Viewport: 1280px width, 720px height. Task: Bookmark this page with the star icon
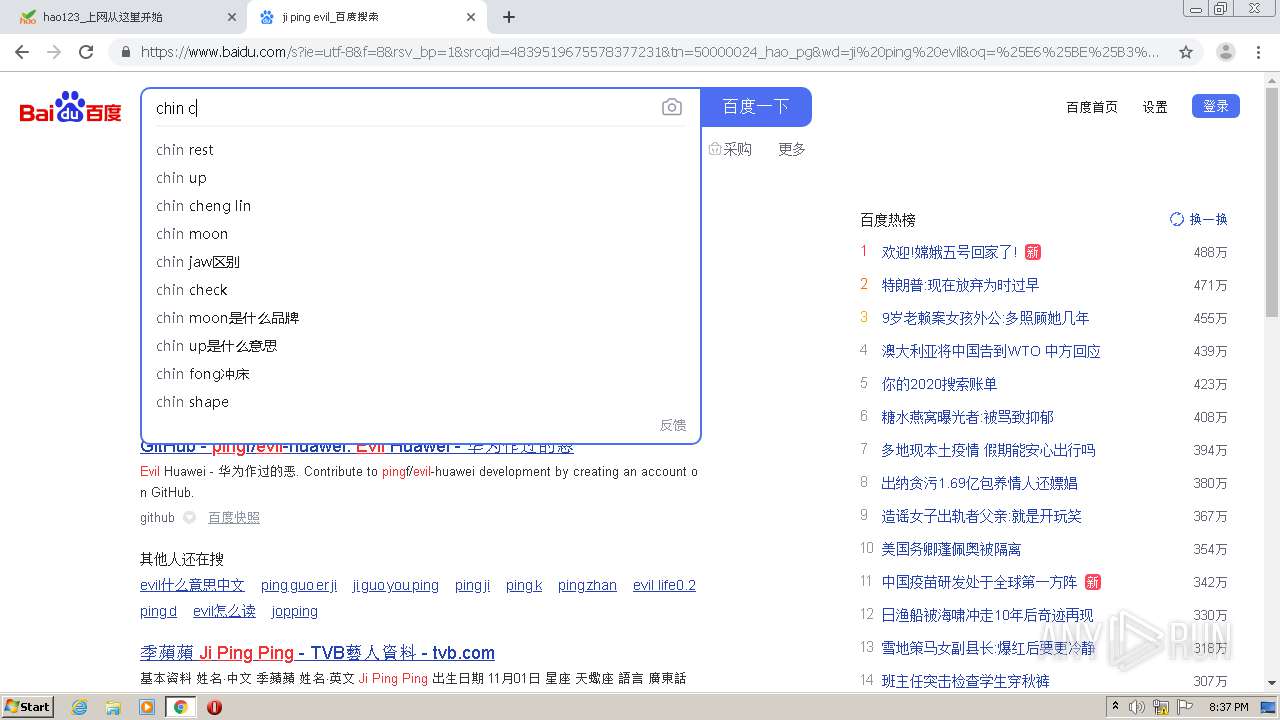[1186, 52]
